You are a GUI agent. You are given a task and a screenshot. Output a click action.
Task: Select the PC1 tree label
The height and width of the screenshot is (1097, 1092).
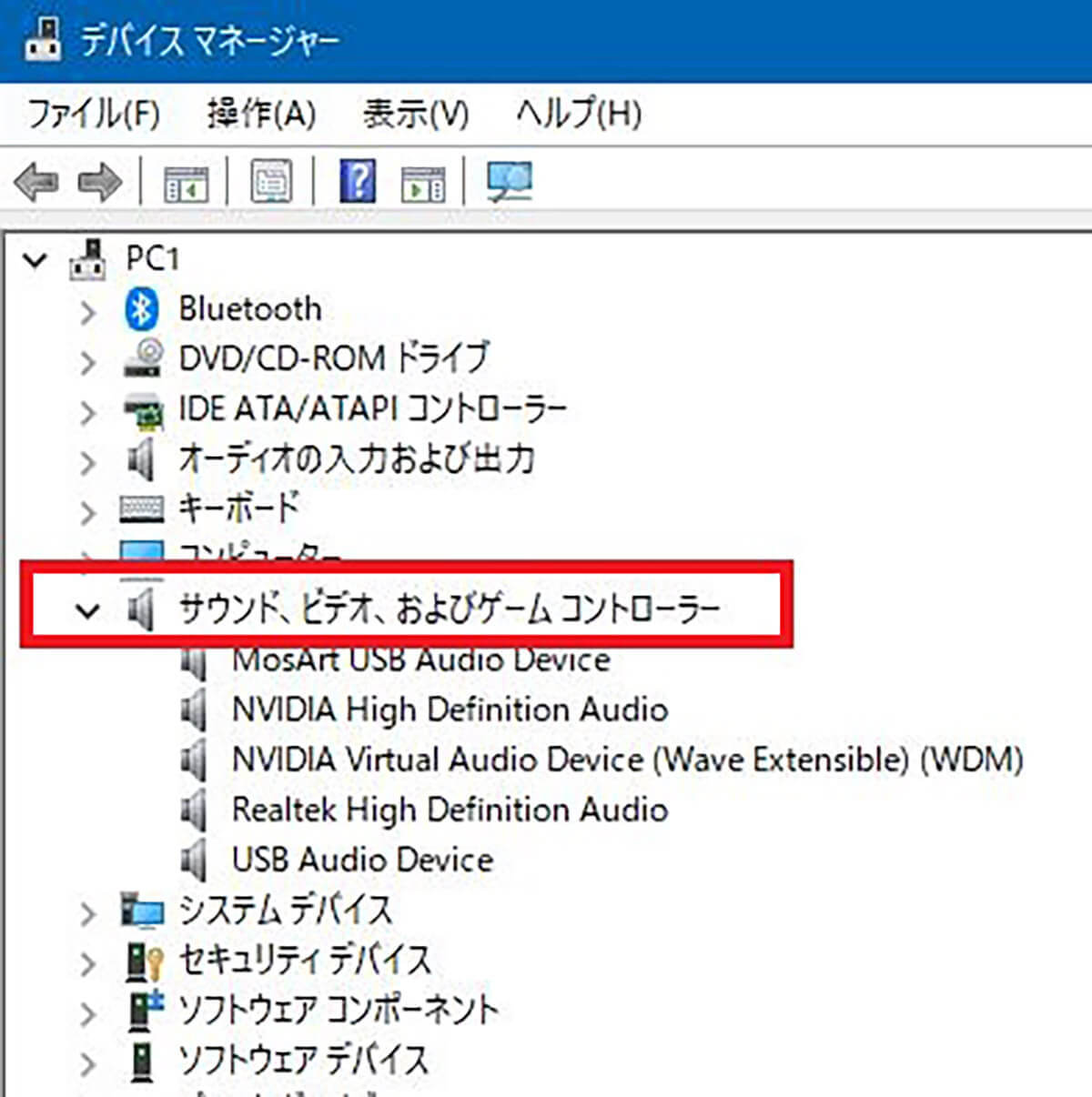pos(152,259)
